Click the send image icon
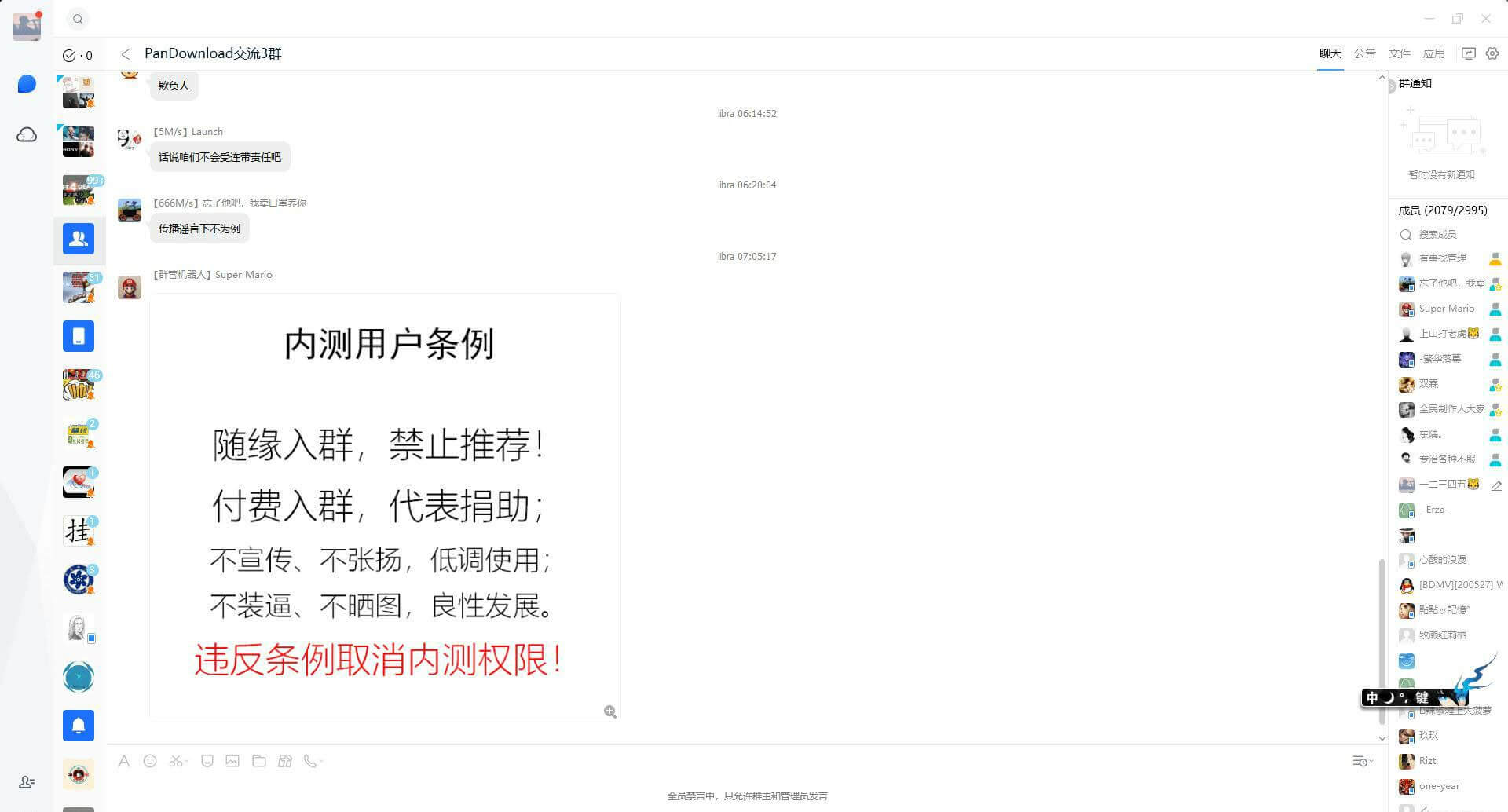The width and height of the screenshot is (1508, 812). (232, 761)
